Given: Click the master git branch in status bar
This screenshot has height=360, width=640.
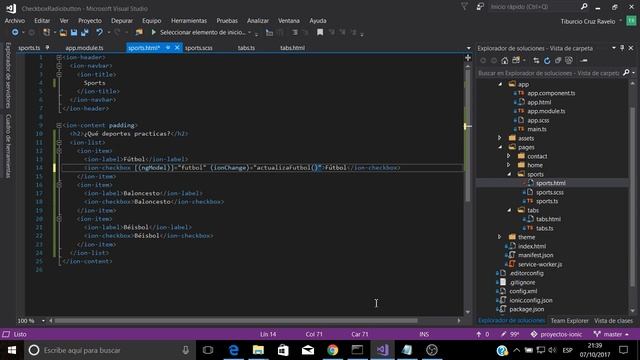Looking at the screenshot, I should 611,334.
